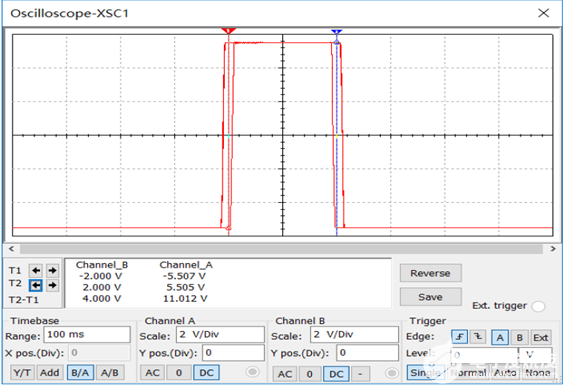The image size is (563, 385).
Task: Click the red T1 cursor marker
Action: [228, 31]
